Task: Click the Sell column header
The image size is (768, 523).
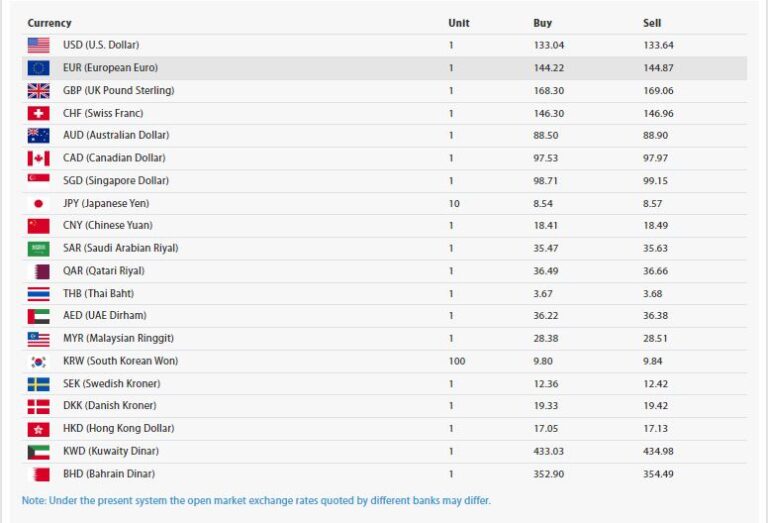Action: [x=652, y=23]
